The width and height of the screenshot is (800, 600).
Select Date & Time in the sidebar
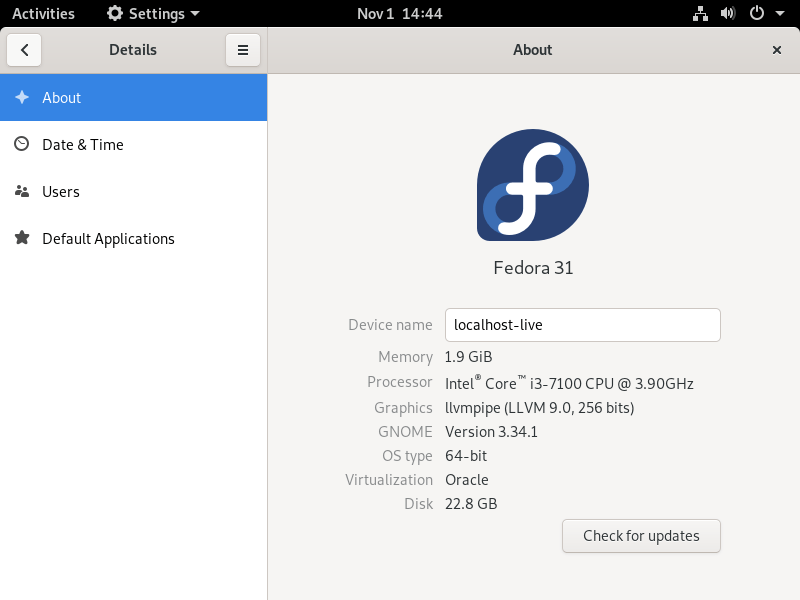click(133, 144)
